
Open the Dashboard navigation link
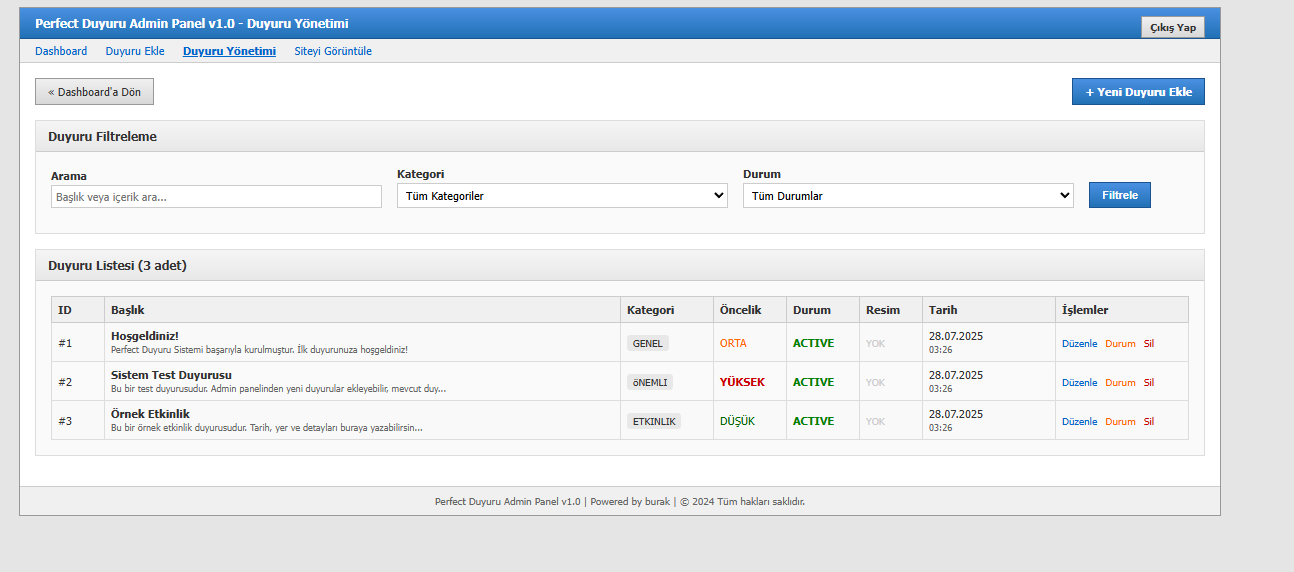tap(61, 51)
